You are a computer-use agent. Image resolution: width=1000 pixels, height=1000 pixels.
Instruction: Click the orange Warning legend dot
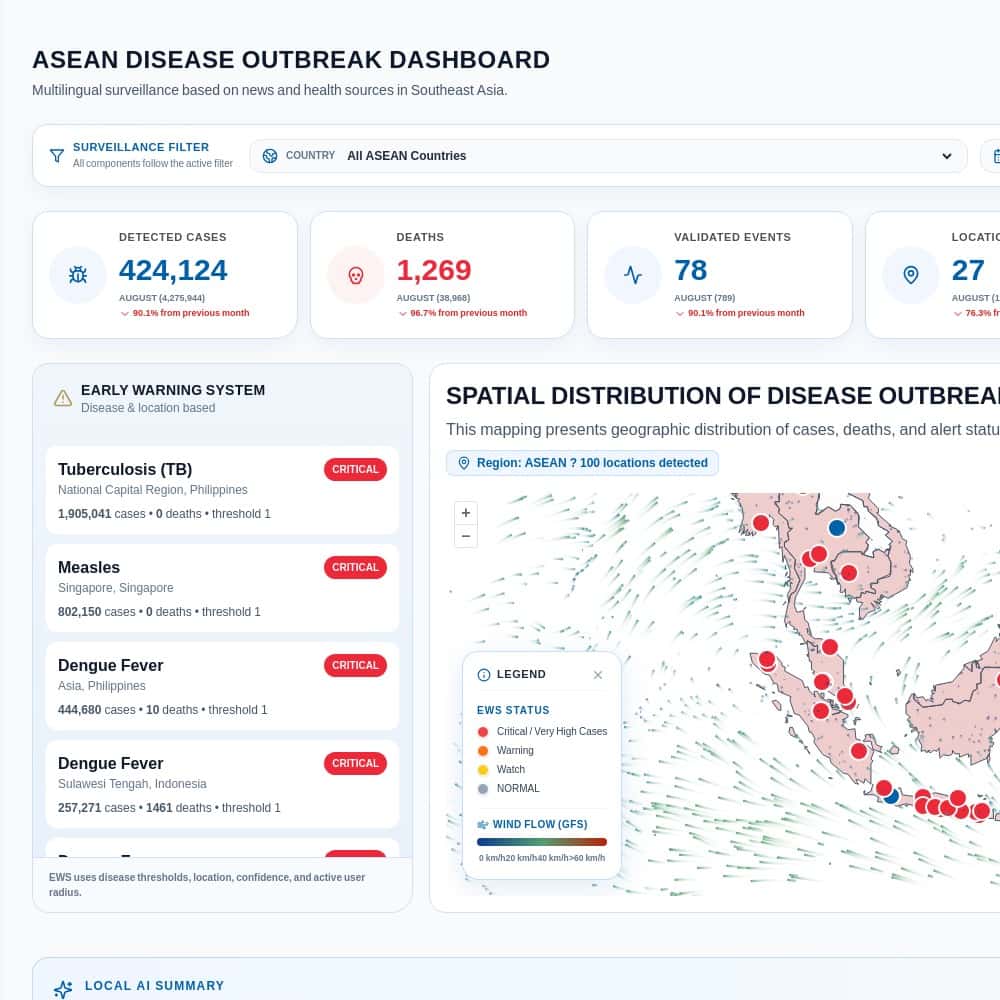point(483,751)
